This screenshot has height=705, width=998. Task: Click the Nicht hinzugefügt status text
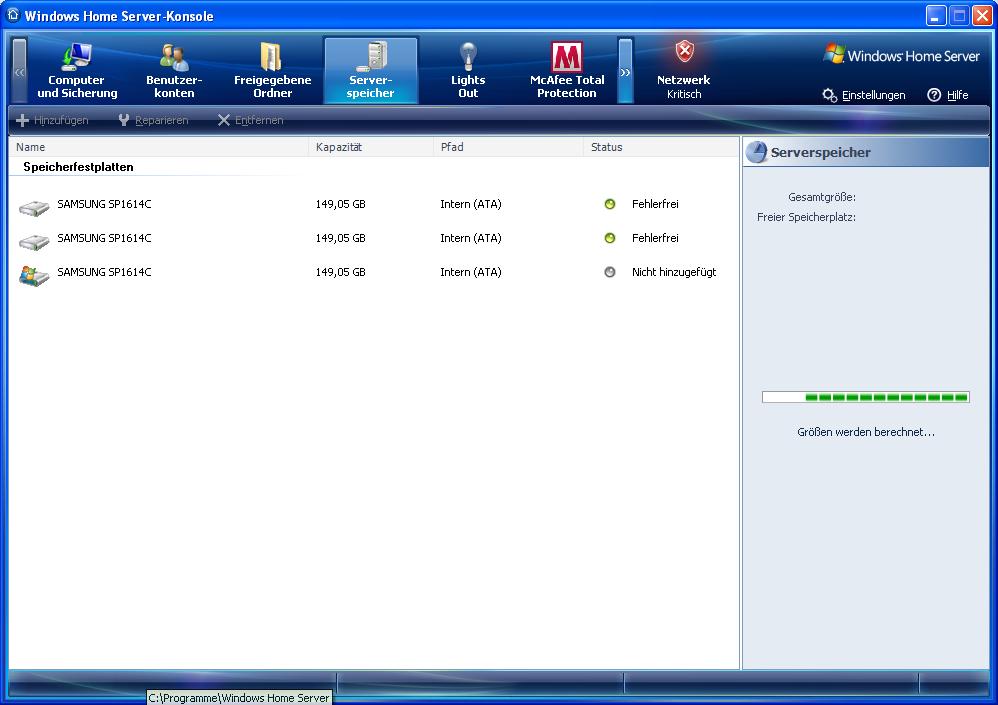tap(674, 272)
